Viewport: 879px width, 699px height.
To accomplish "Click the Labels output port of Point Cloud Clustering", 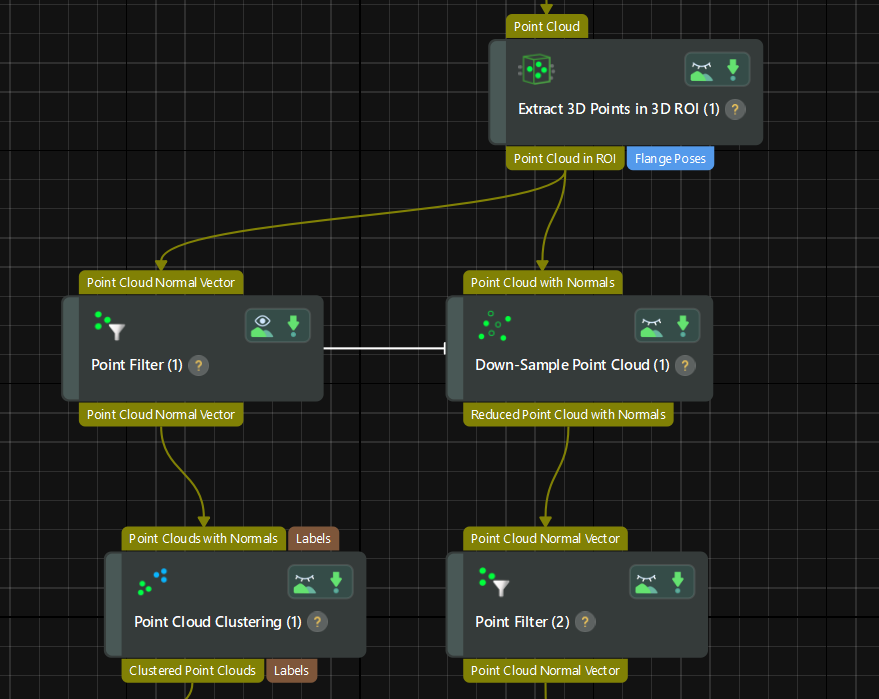I will coord(291,670).
